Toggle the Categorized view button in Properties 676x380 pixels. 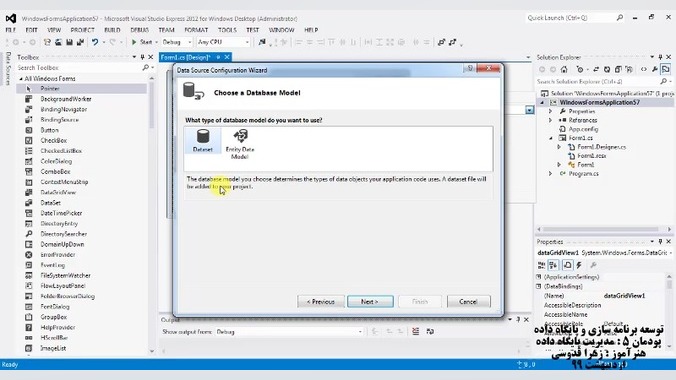[x=541, y=265]
